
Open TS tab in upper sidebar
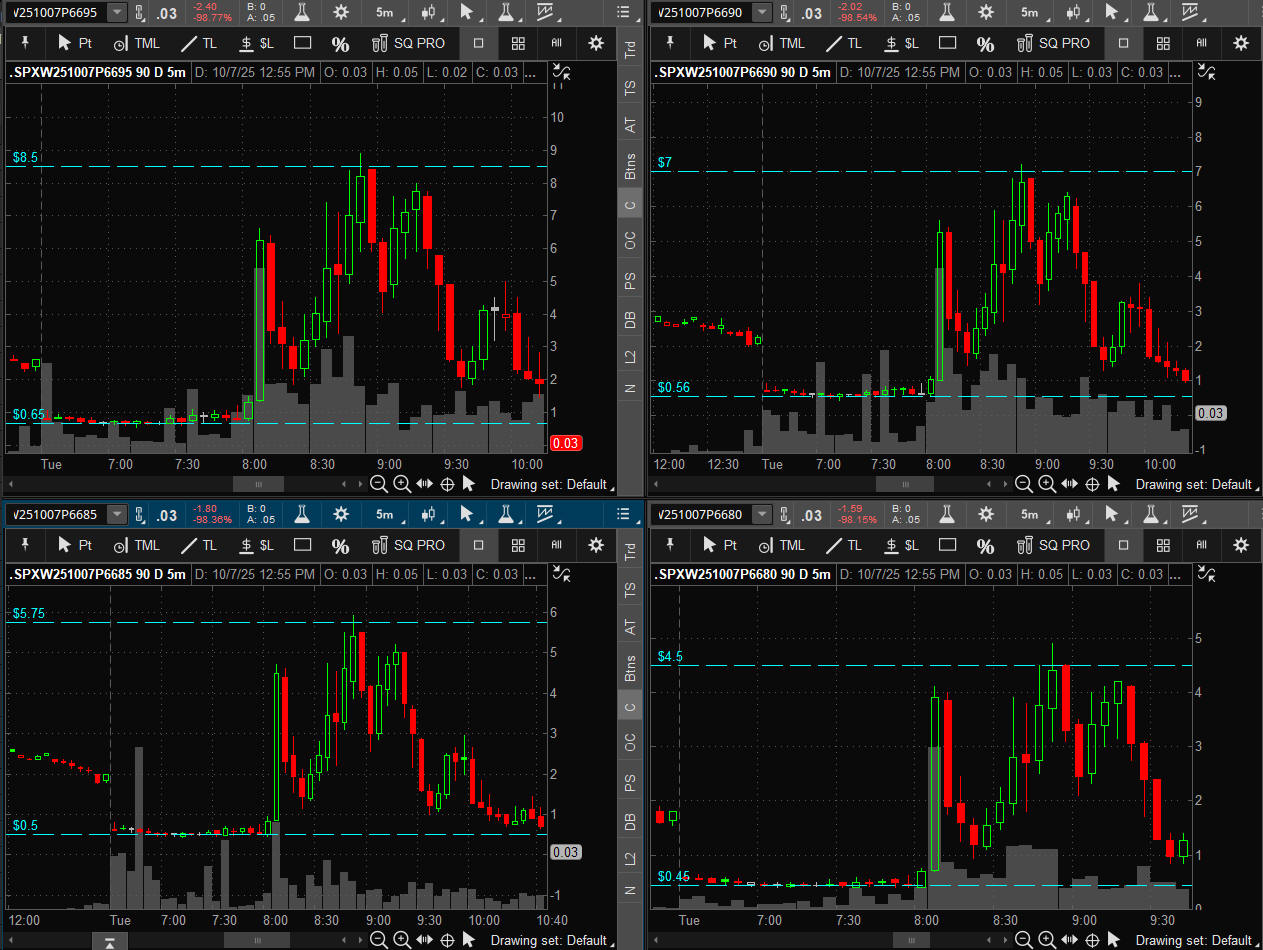point(630,86)
